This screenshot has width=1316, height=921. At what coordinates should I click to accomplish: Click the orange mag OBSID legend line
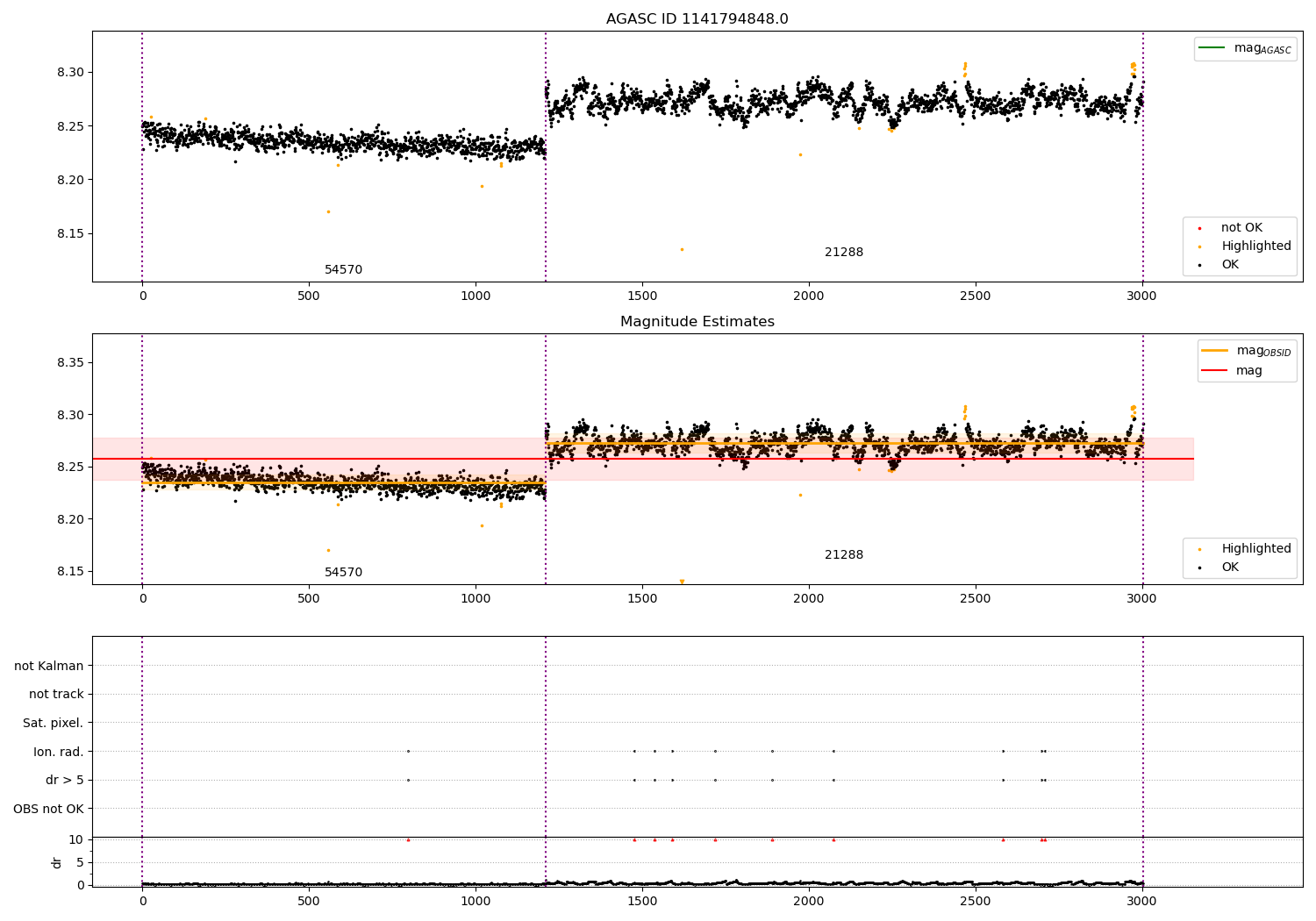click(1214, 351)
